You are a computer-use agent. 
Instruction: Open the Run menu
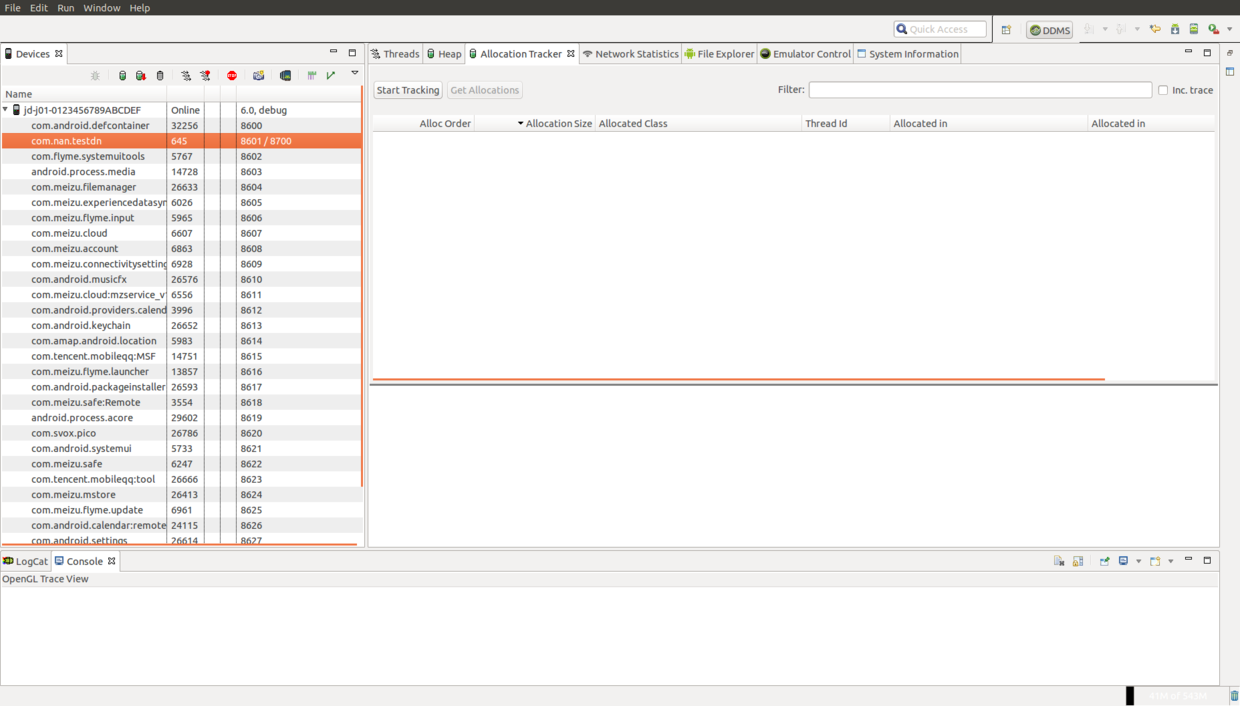tap(65, 7)
